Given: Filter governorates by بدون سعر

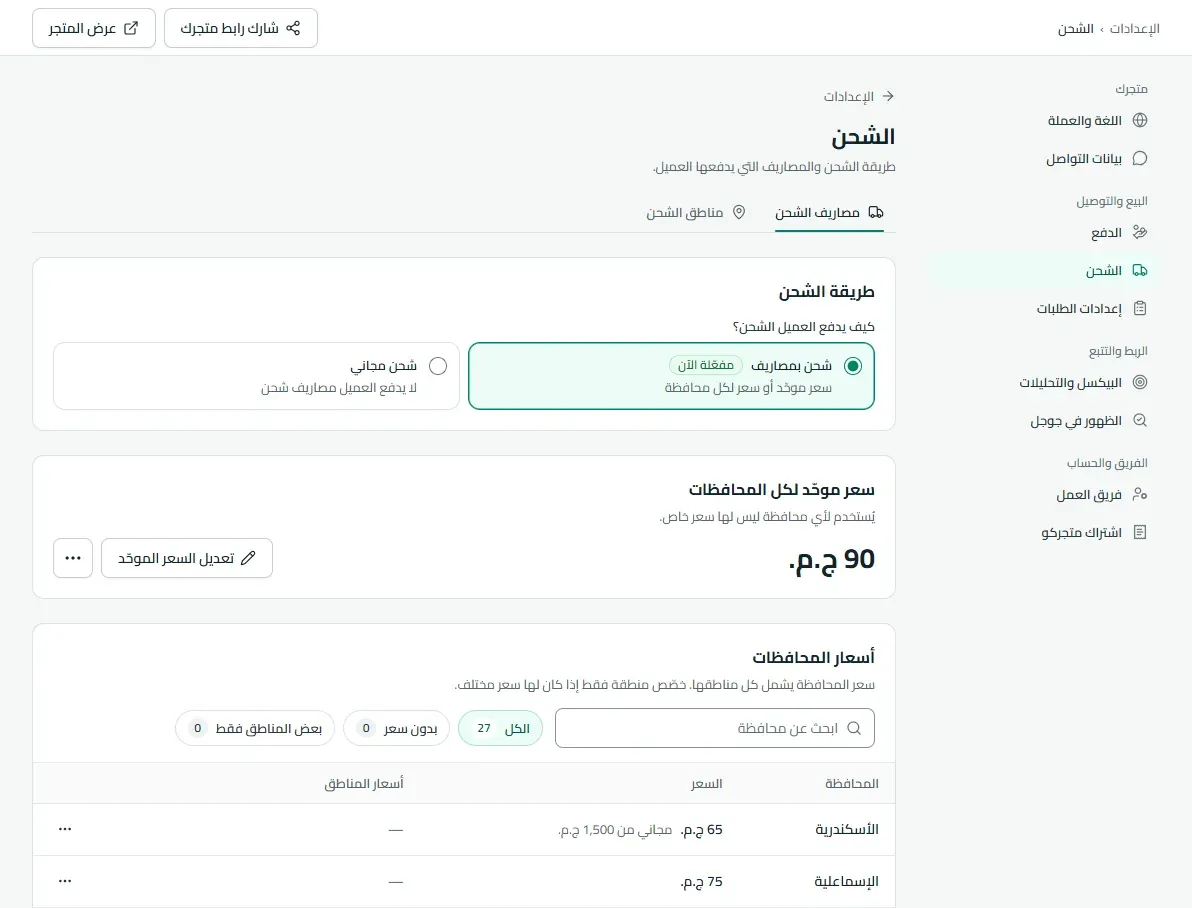Looking at the screenshot, I should tap(396, 729).
